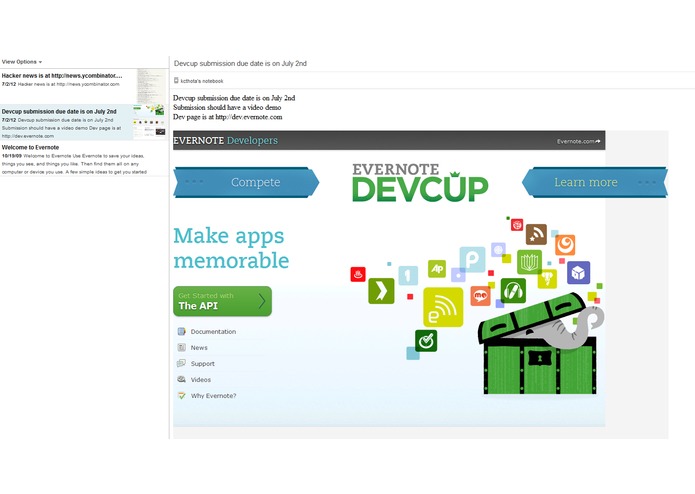Click the orange 'me' speech bubble icon
The image size is (695, 494).
click(480, 295)
